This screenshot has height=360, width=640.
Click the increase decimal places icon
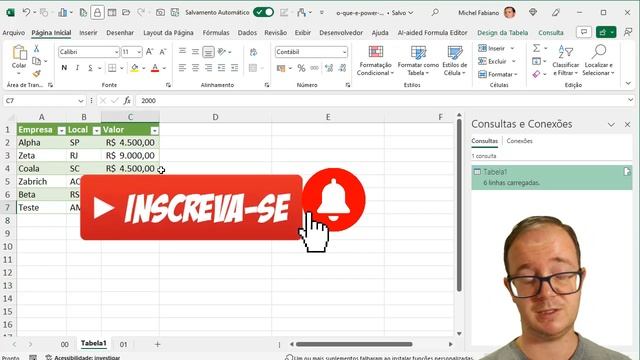(329, 68)
